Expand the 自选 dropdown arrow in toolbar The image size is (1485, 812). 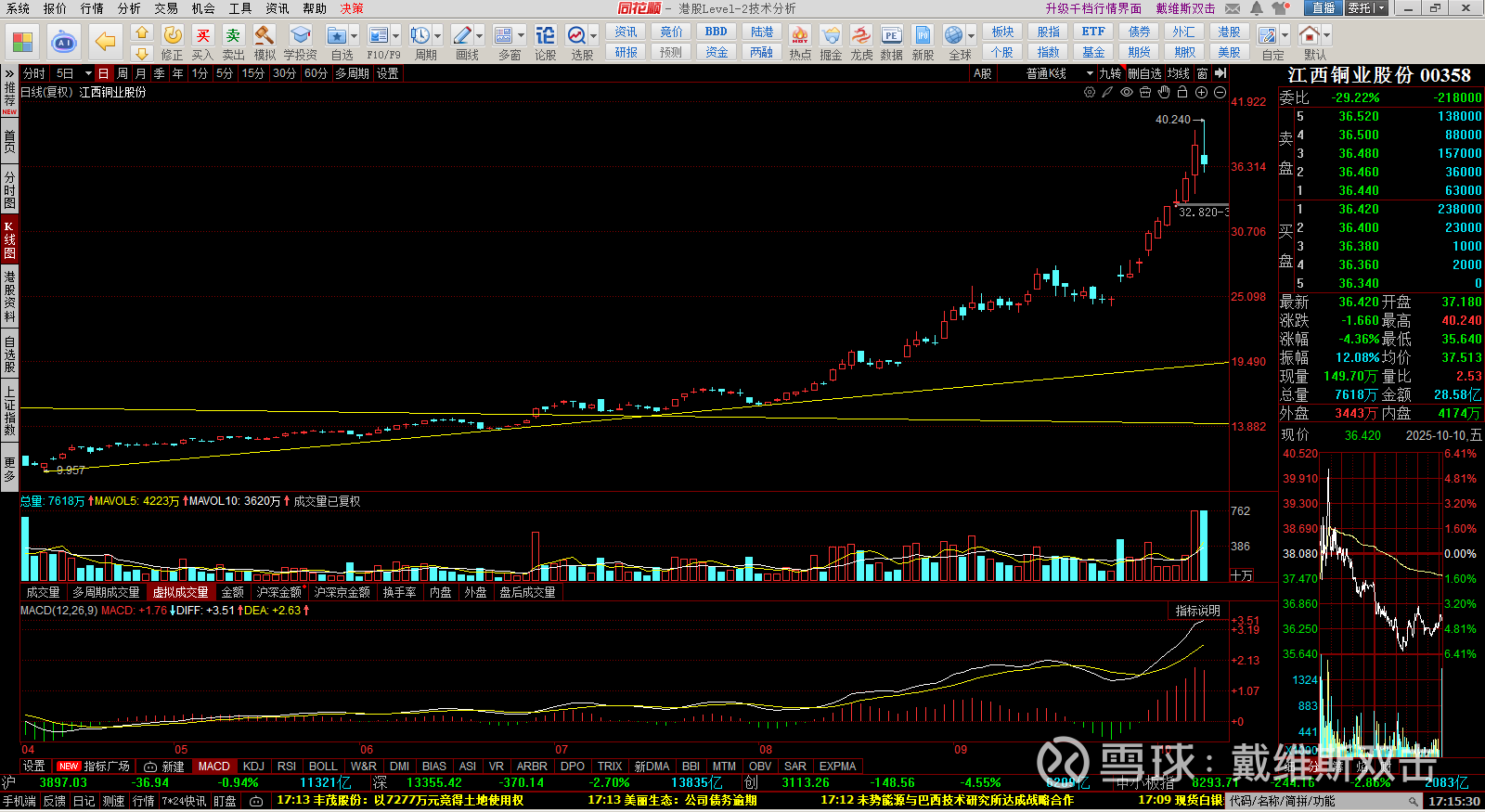[354, 36]
